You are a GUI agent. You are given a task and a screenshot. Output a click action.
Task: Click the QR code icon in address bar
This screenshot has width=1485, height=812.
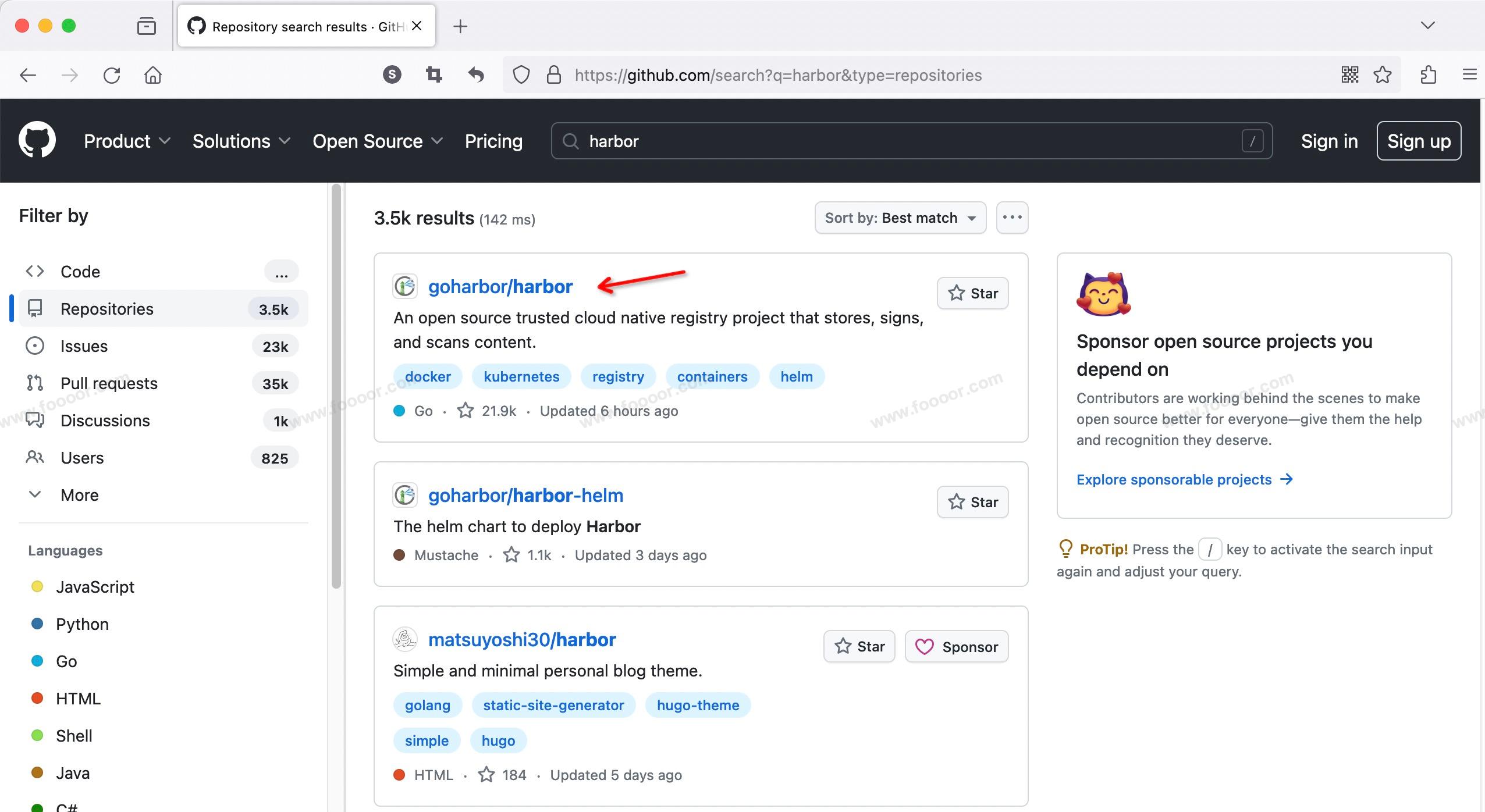tap(1349, 75)
